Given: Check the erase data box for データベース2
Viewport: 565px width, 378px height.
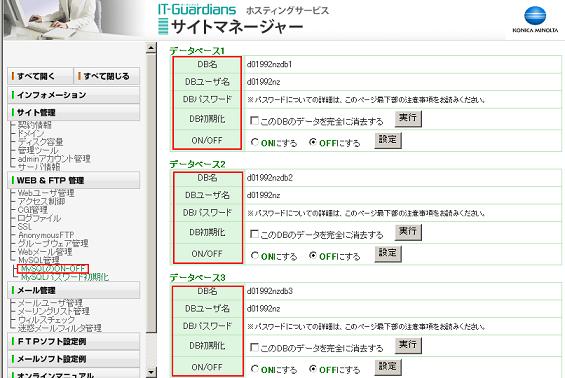Looking at the screenshot, I should pos(254,234).
